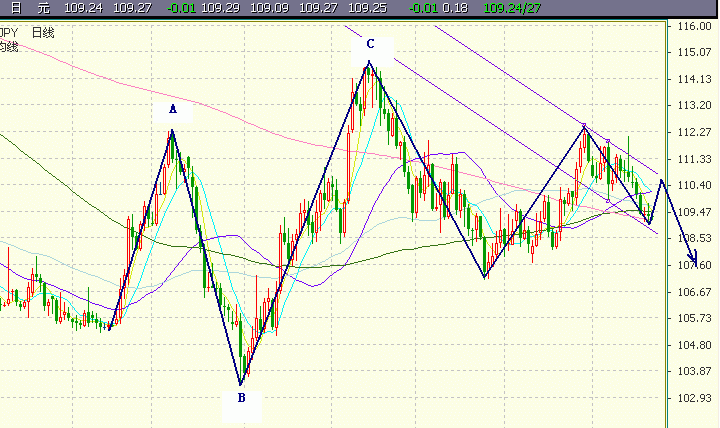This screenshot has height=428, width=720.
Task: Click the 116.00 price axis label
Action: (695, 26)
